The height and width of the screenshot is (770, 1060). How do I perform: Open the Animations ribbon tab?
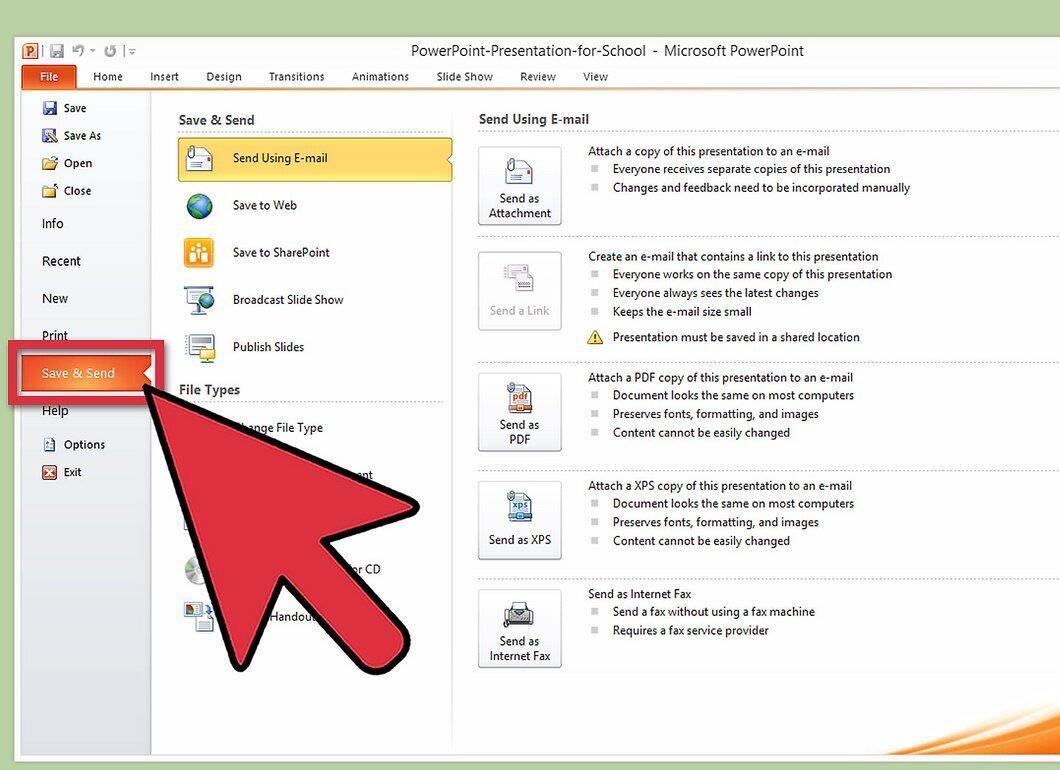click(x=380, y=77)
